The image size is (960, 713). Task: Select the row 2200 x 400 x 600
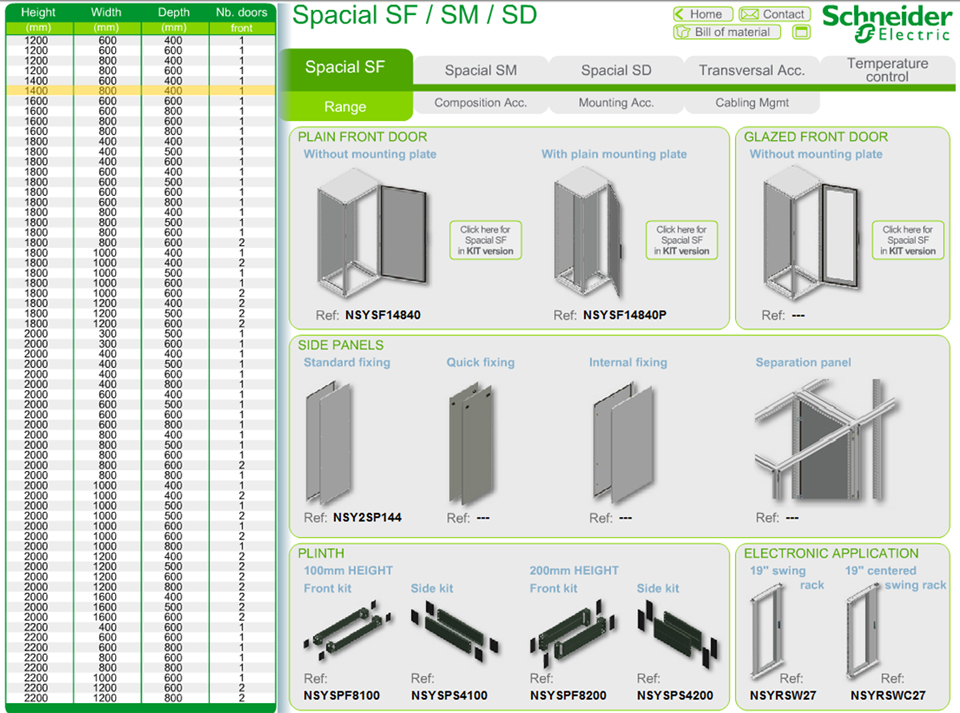tap(140, 627)
